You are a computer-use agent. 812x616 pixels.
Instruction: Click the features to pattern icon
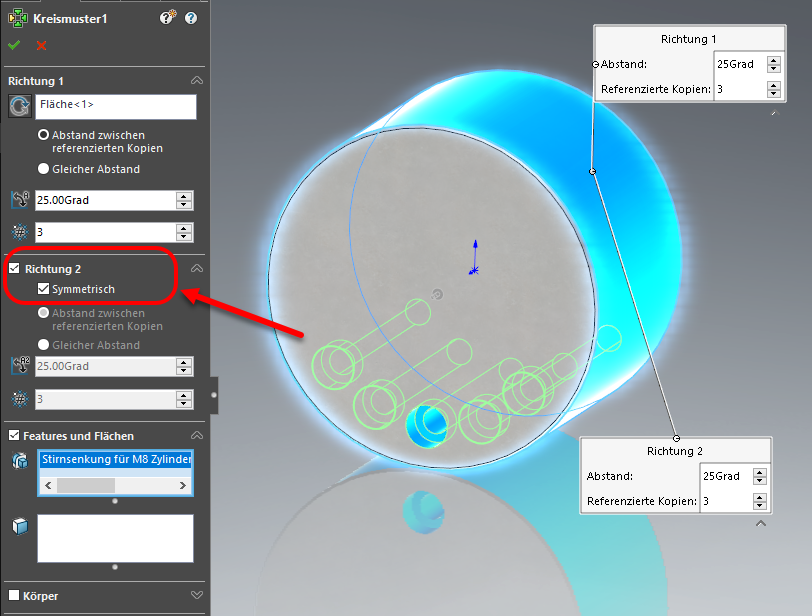coord(20,460)
